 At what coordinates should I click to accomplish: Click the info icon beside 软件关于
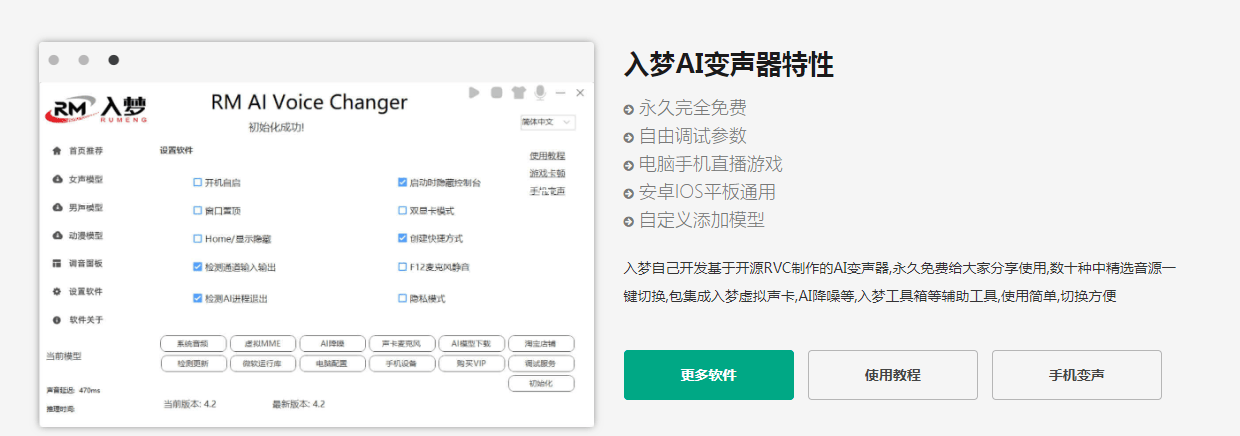[57, 319]
